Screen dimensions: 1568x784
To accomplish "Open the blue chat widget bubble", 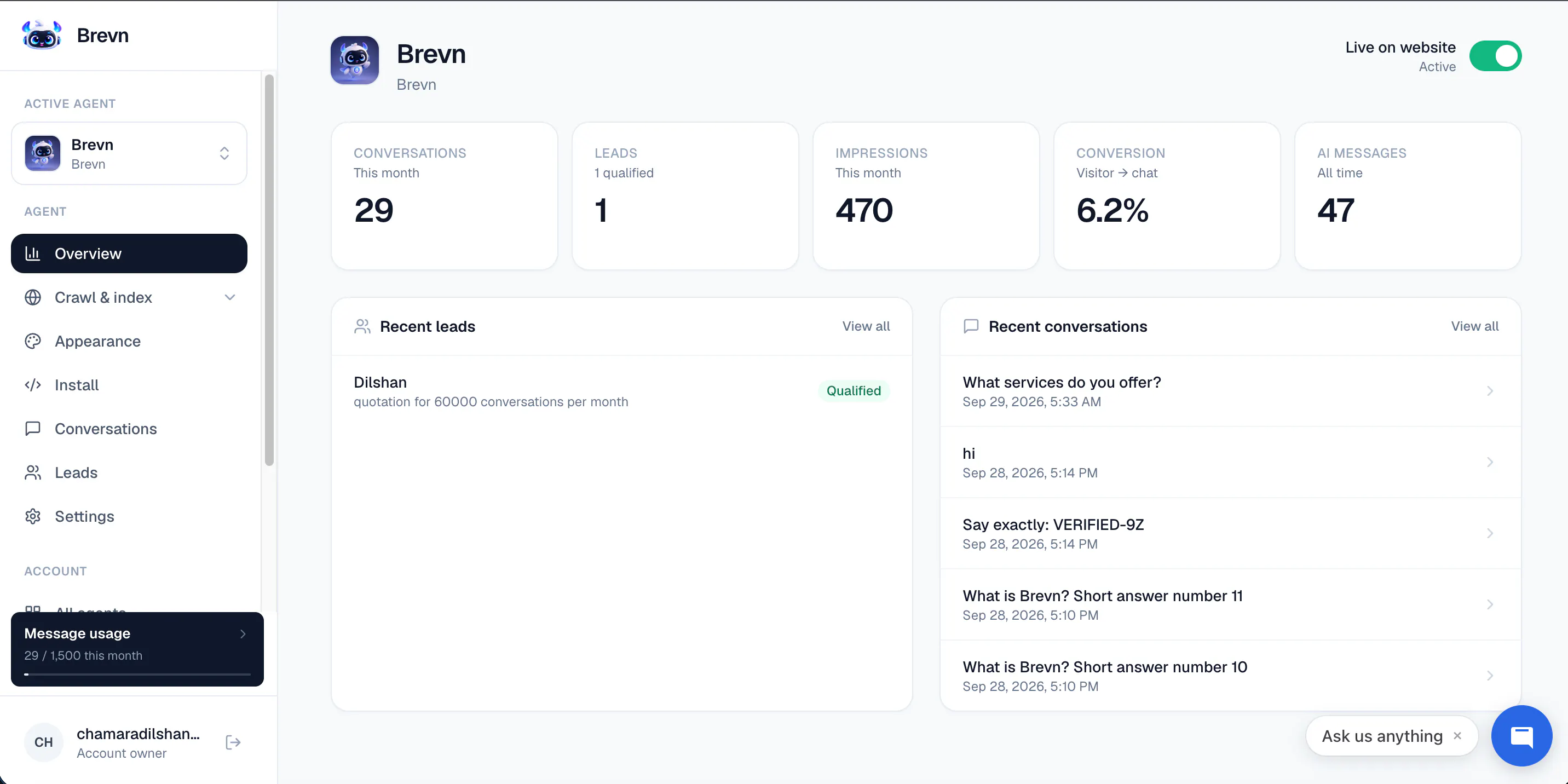I will (1521, 735).
